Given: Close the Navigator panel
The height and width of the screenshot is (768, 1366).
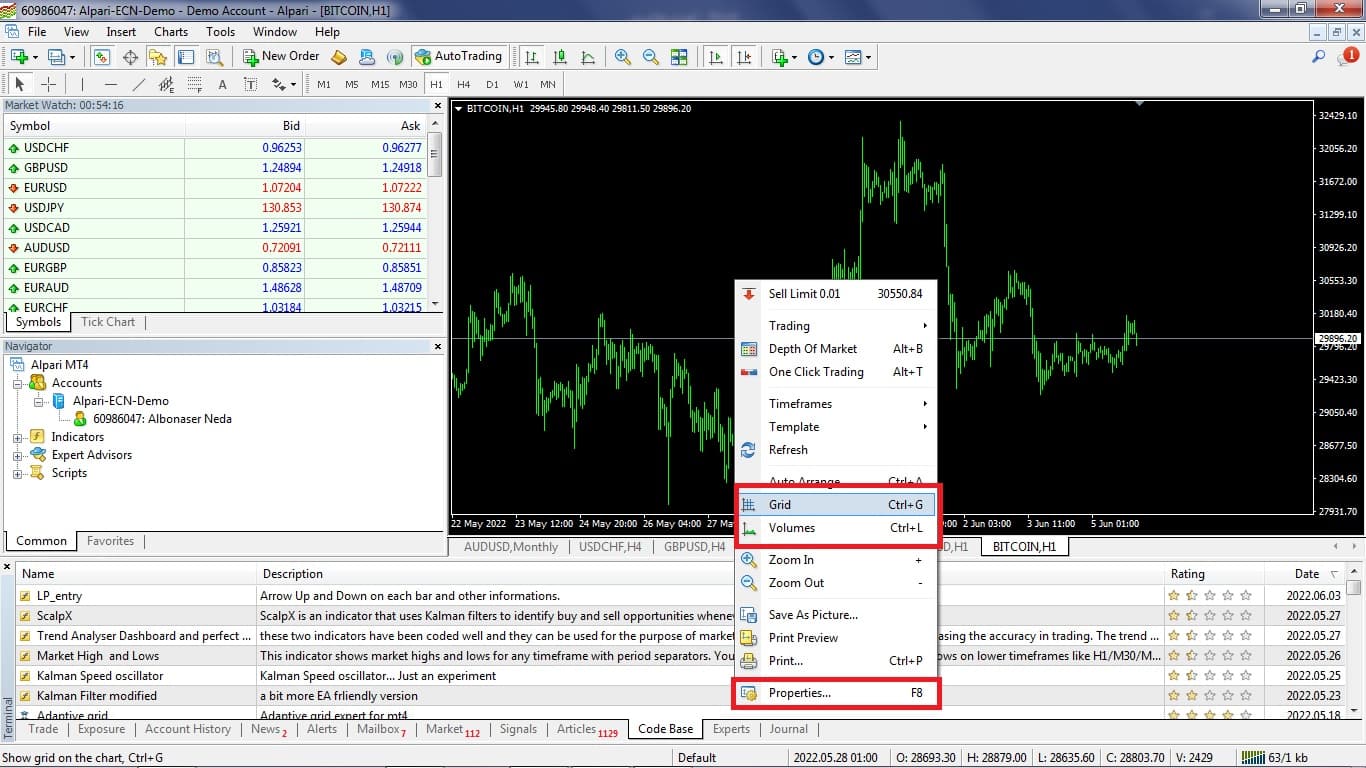Looking at the screenshot, I should (x=437, y=346).
